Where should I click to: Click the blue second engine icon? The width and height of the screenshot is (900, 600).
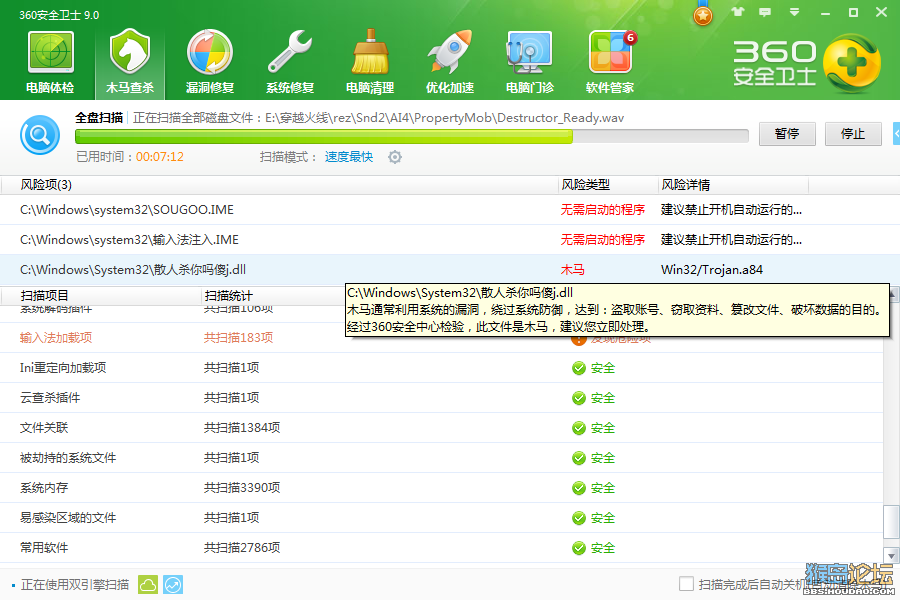[x=173, y=584]
